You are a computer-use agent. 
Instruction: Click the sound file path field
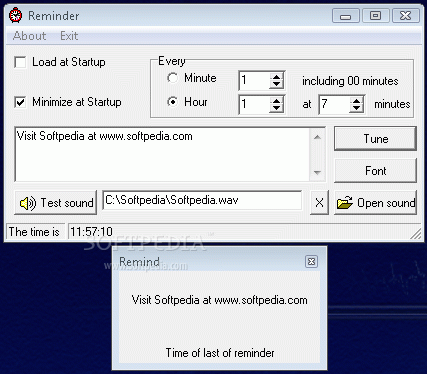point(202,200)
